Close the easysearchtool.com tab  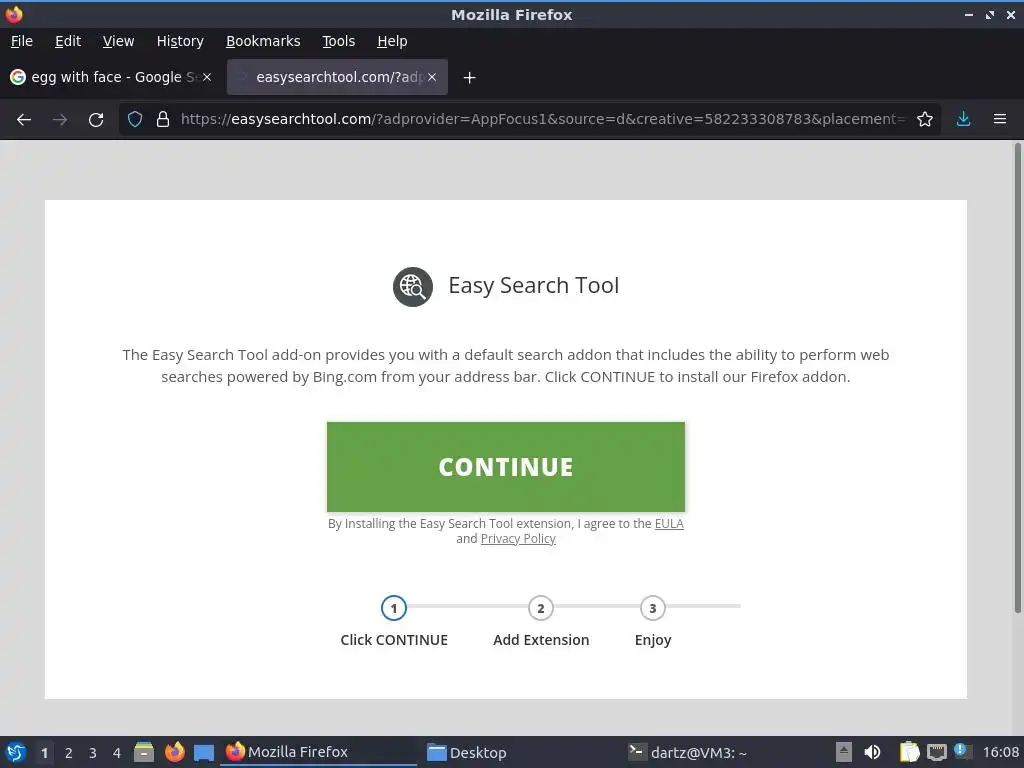tap(432, 77)
